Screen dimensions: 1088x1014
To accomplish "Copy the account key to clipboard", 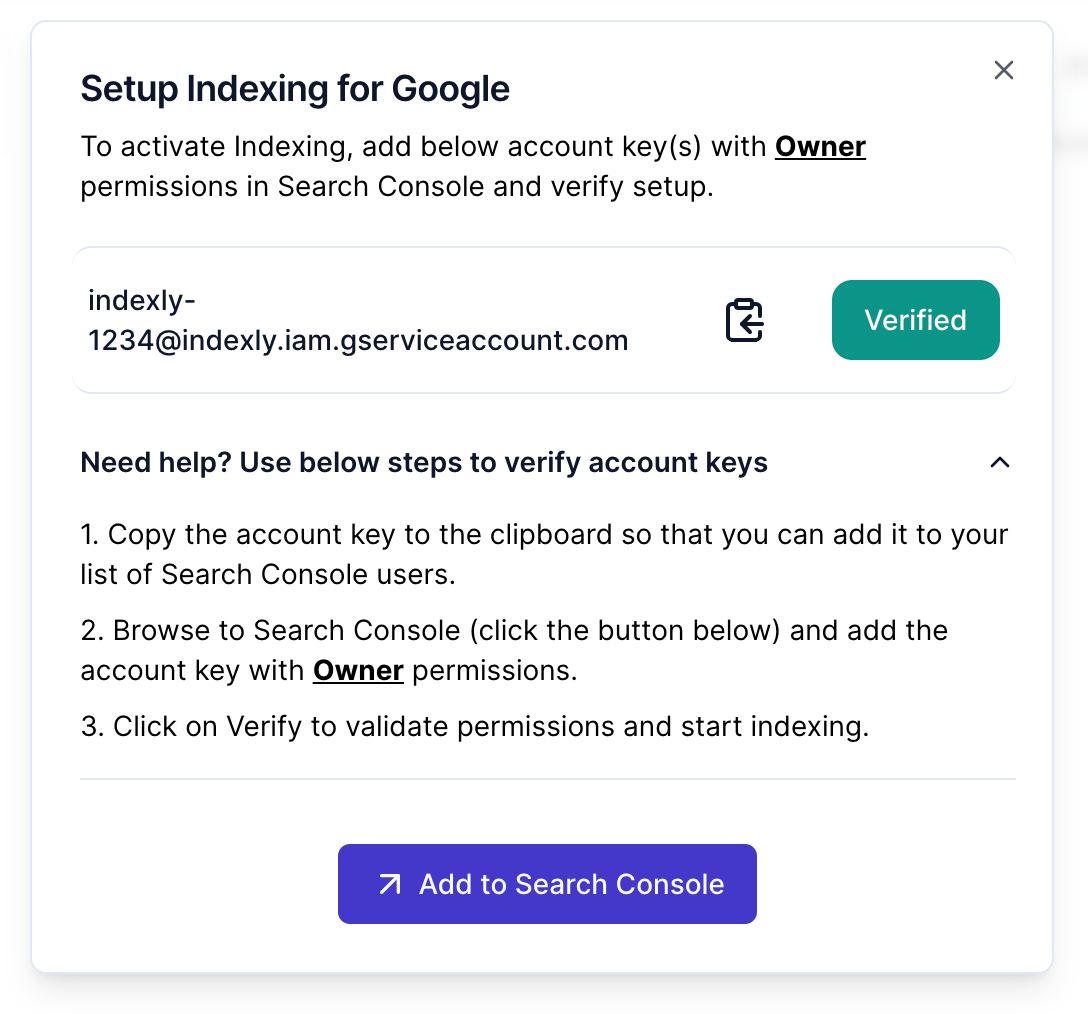I will coord(744,320).
